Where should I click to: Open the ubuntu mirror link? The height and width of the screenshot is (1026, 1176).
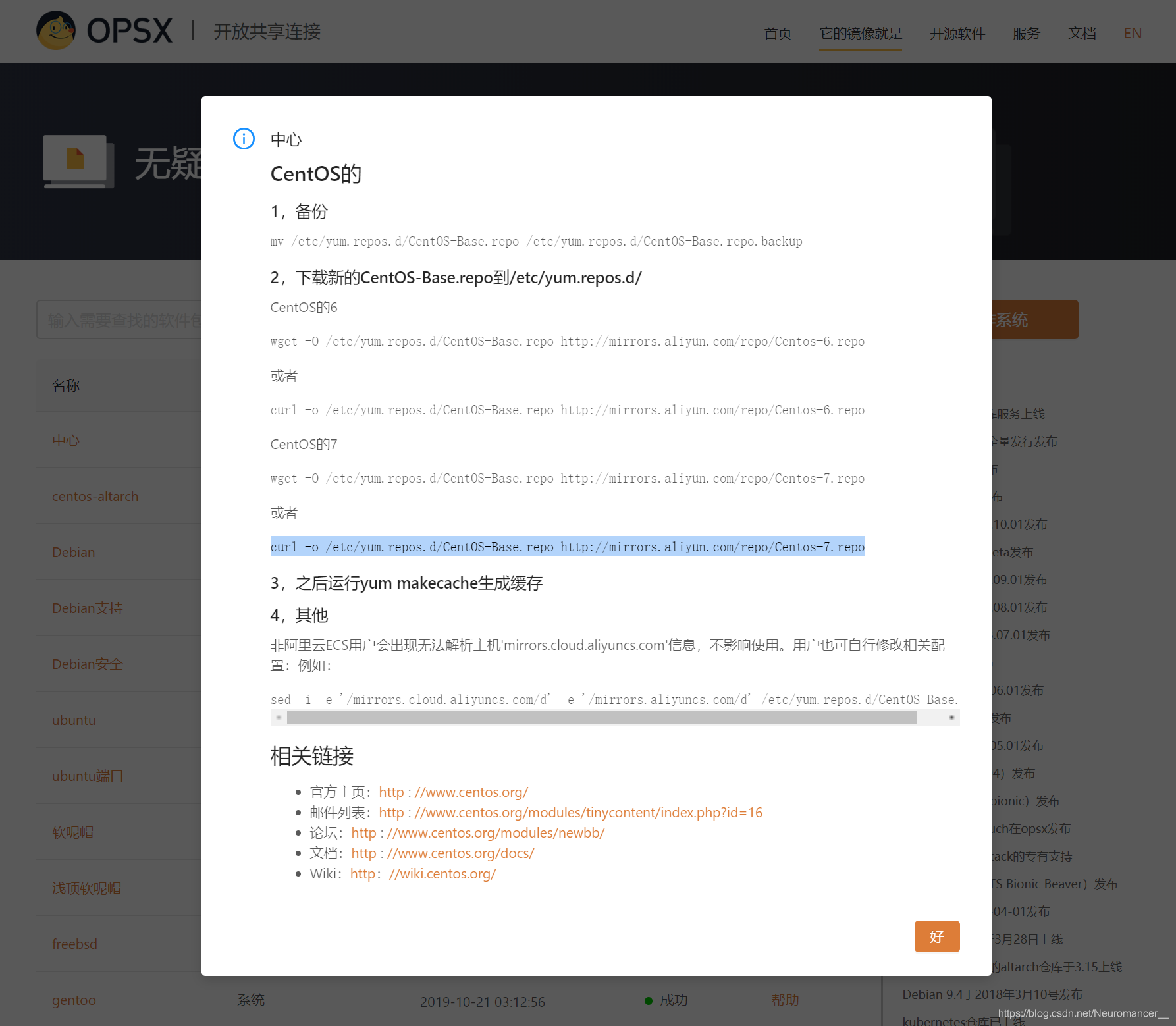click(74, 720)
